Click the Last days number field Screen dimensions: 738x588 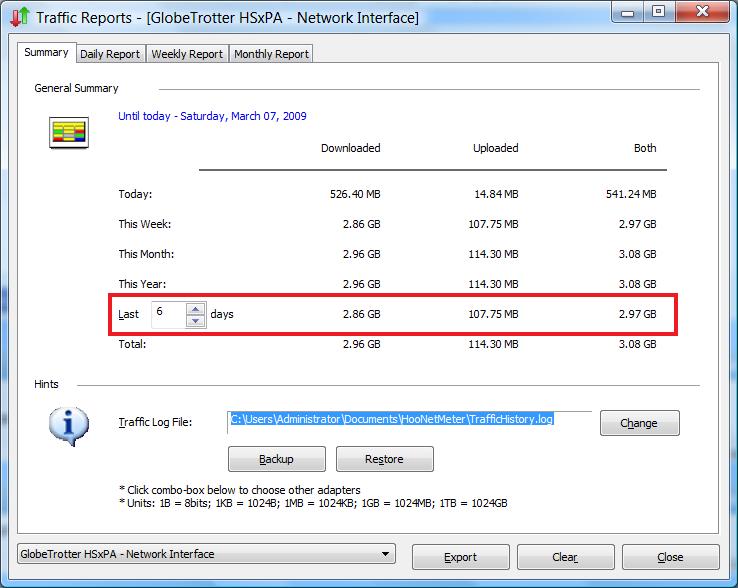[168, 314]
